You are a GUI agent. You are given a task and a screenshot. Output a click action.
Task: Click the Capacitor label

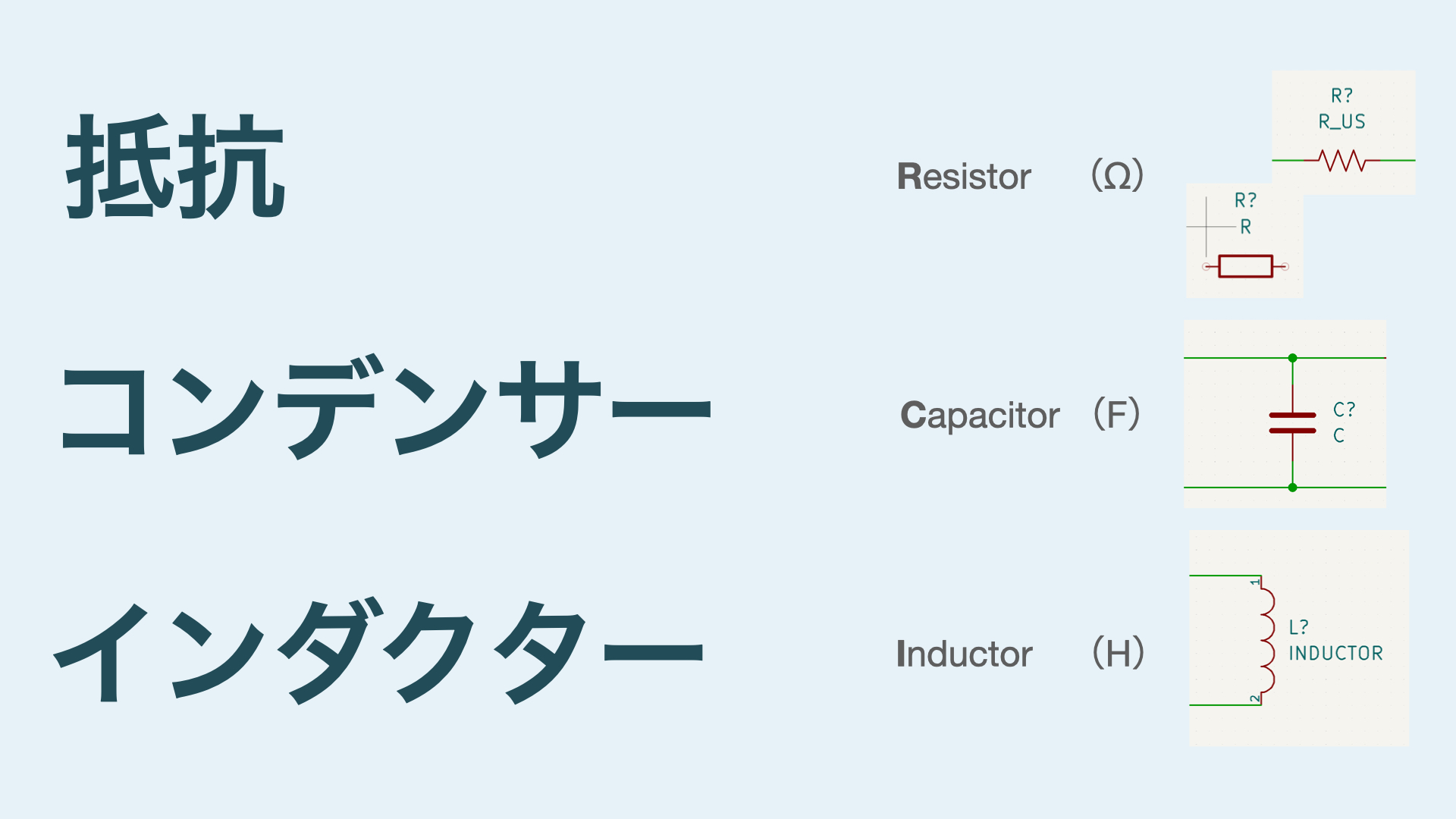(980, 416)
